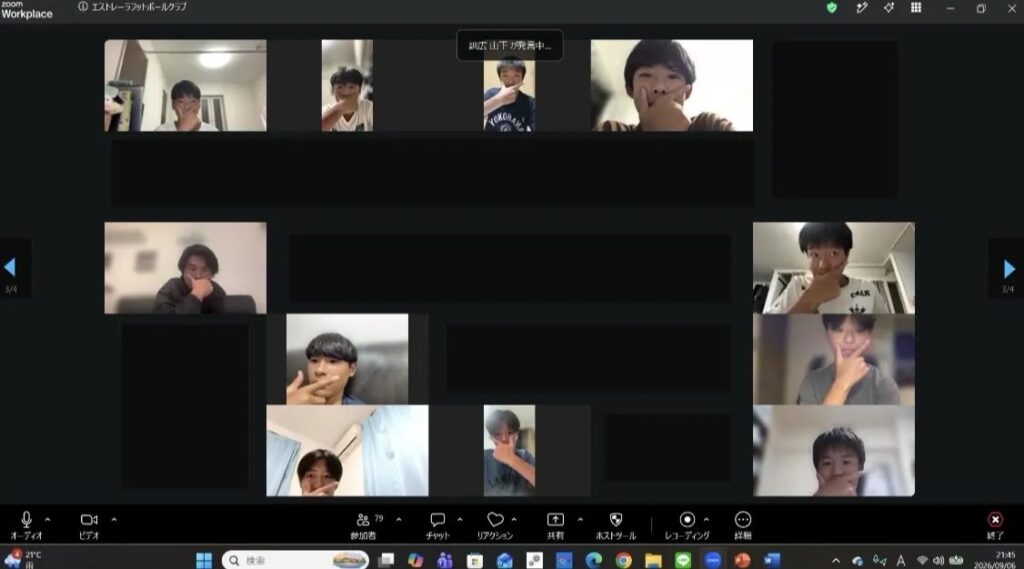The height and width of the screenshot is (569, 1024).
Task: Open the Chat panel
Action: 438,525
